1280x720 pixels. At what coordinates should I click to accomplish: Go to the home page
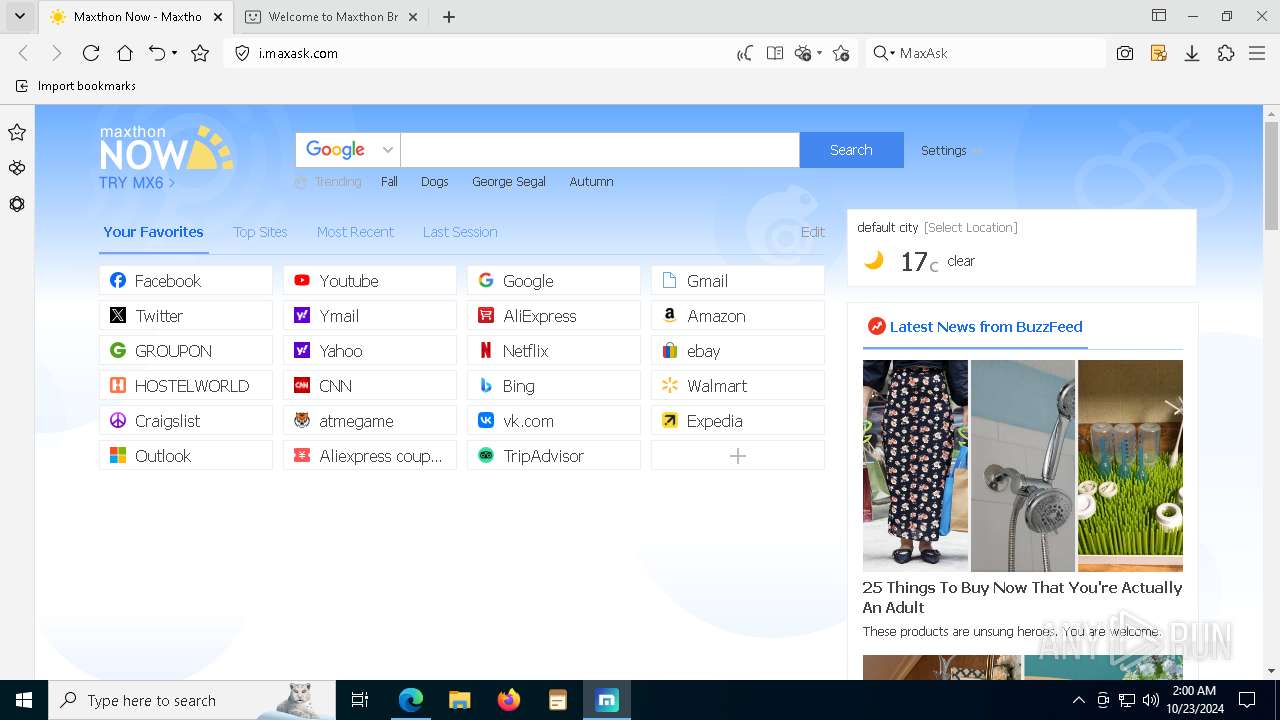[124, 53]
